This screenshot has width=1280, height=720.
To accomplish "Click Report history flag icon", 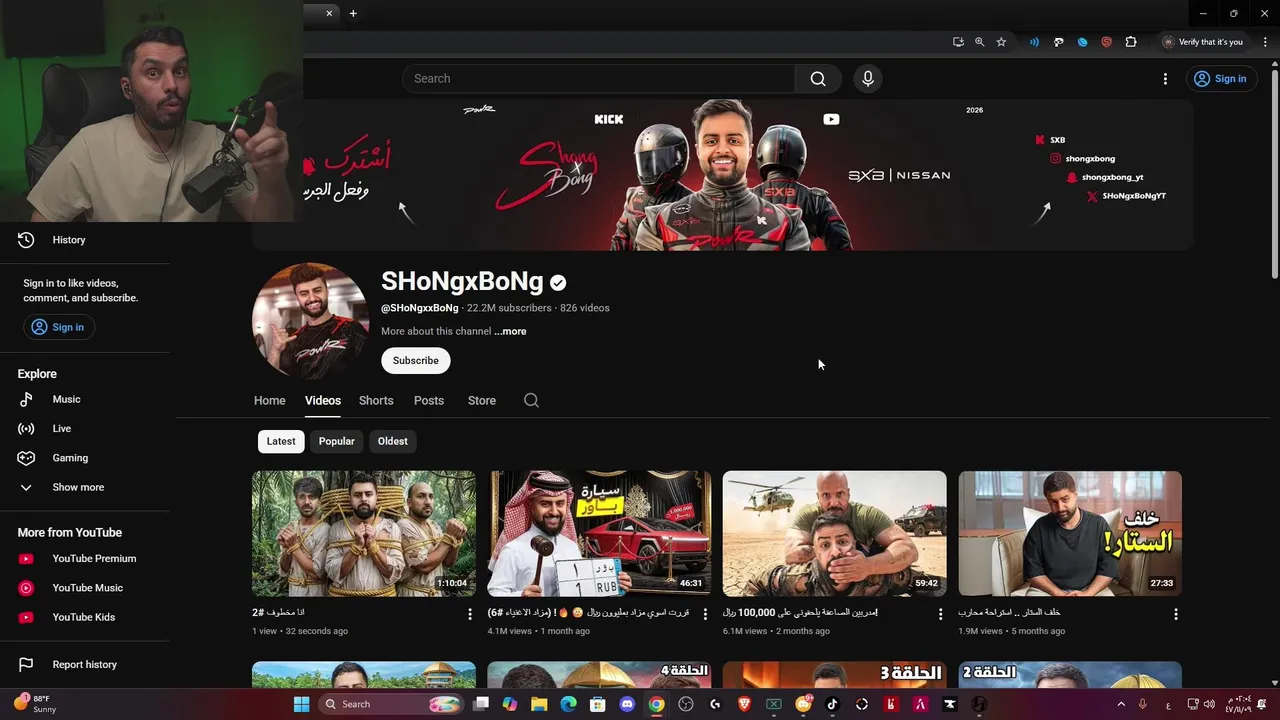I will [26, 664].
